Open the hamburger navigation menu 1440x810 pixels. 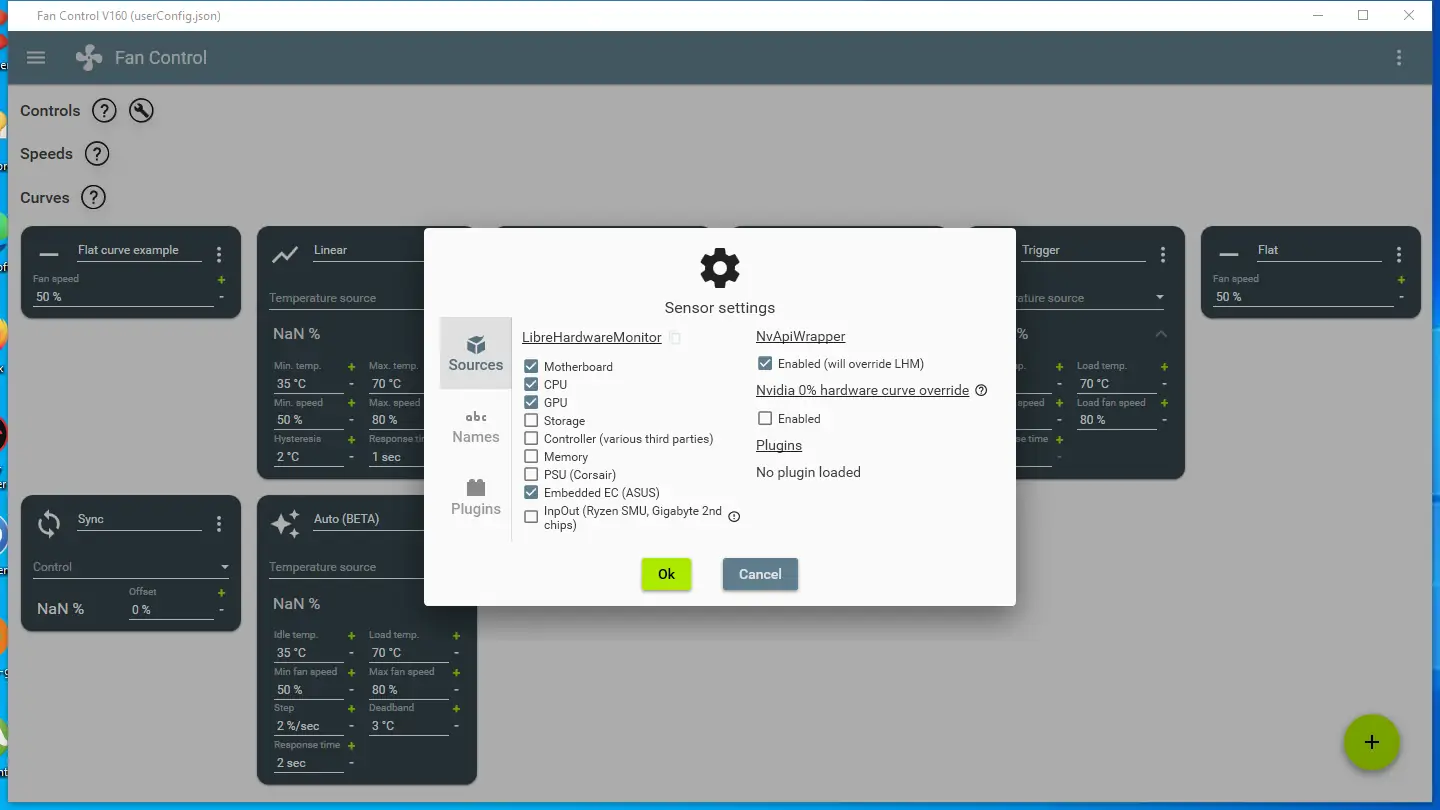click(36, 57)
